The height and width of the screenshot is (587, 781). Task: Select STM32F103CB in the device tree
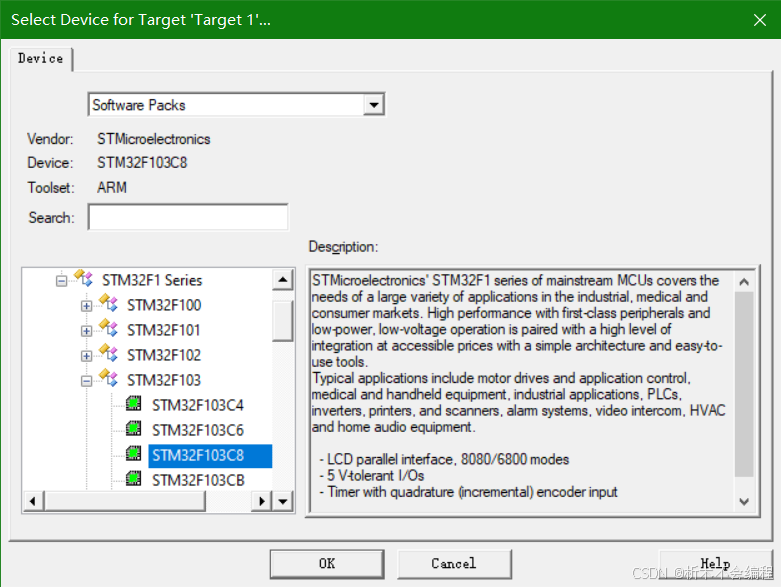pyautogui.click(x=198, y=480)
